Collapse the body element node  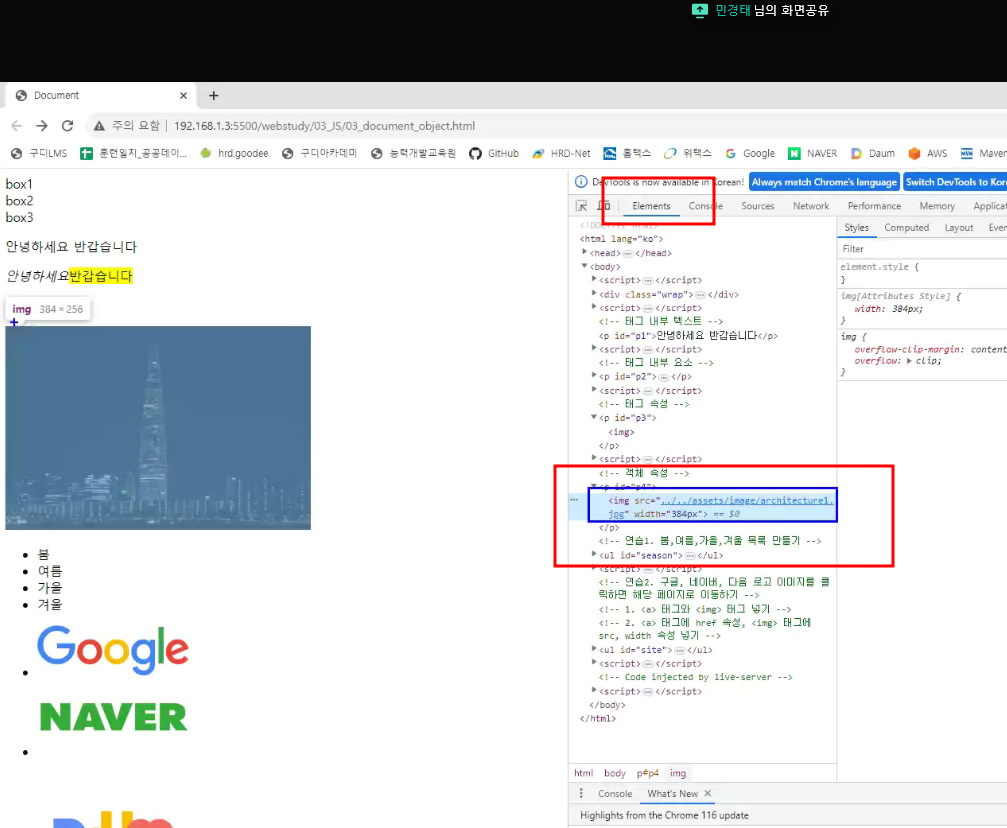coord(584,266)
